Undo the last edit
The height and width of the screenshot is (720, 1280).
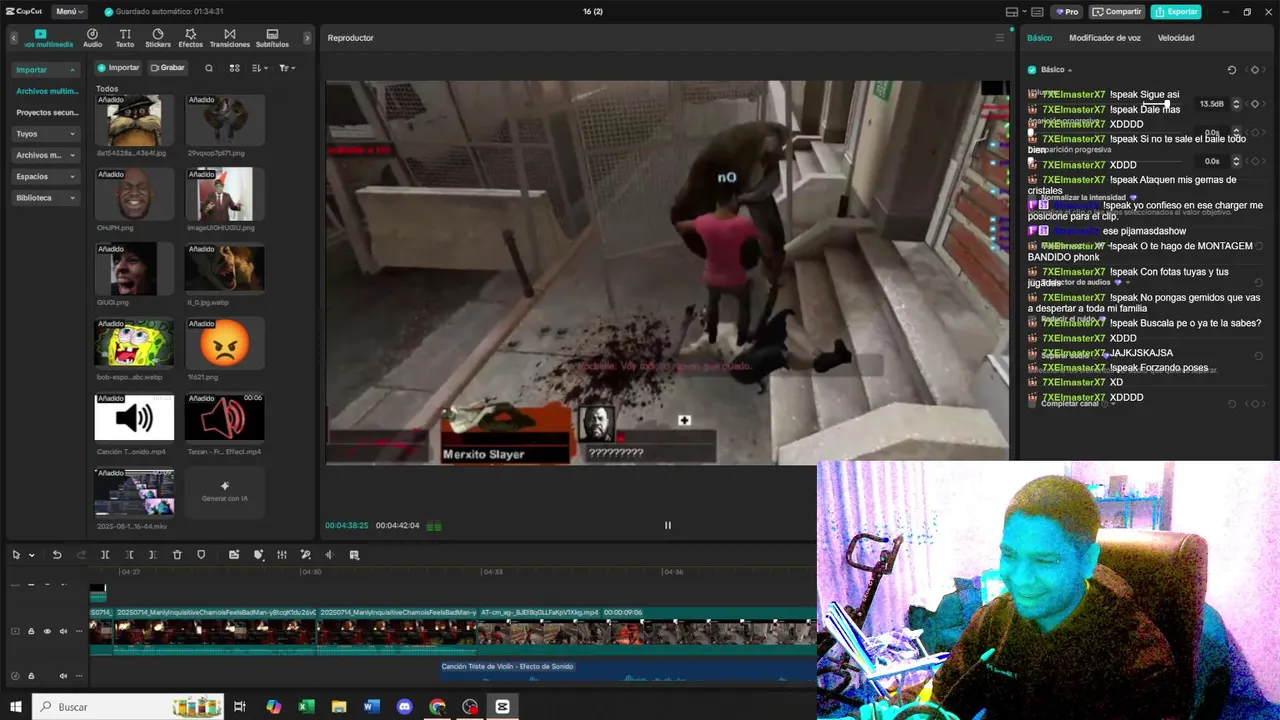(x=57, y=555)
